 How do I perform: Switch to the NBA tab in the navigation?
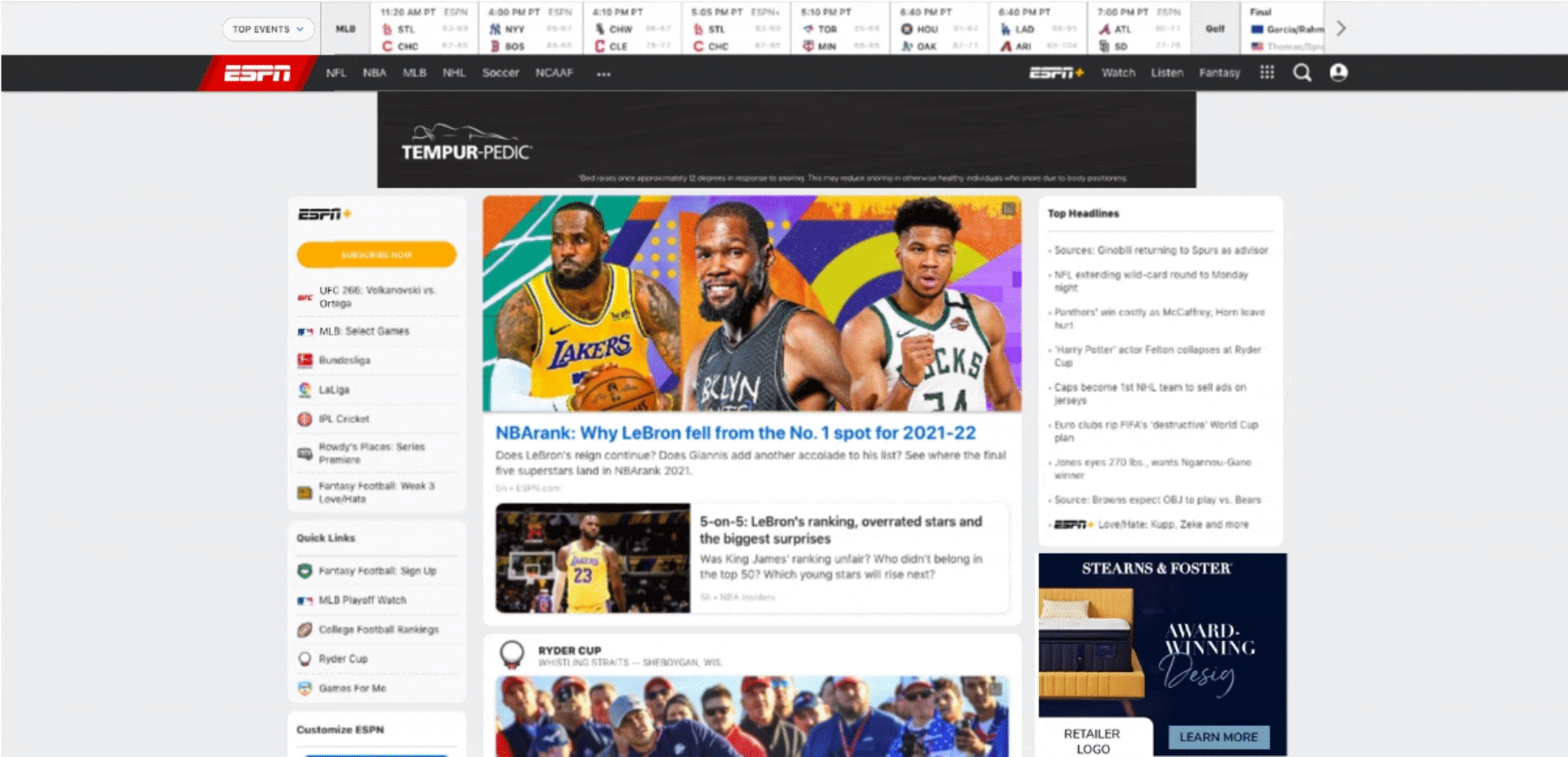[373, 73]
